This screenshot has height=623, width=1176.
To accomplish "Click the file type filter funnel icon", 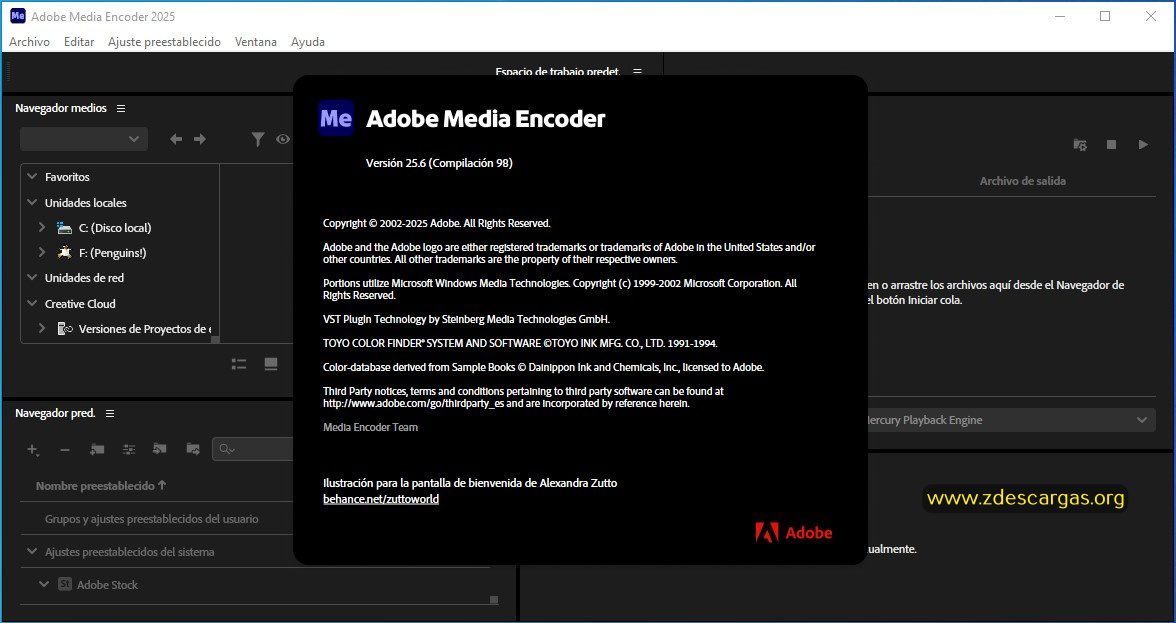I will pos(258,139).
